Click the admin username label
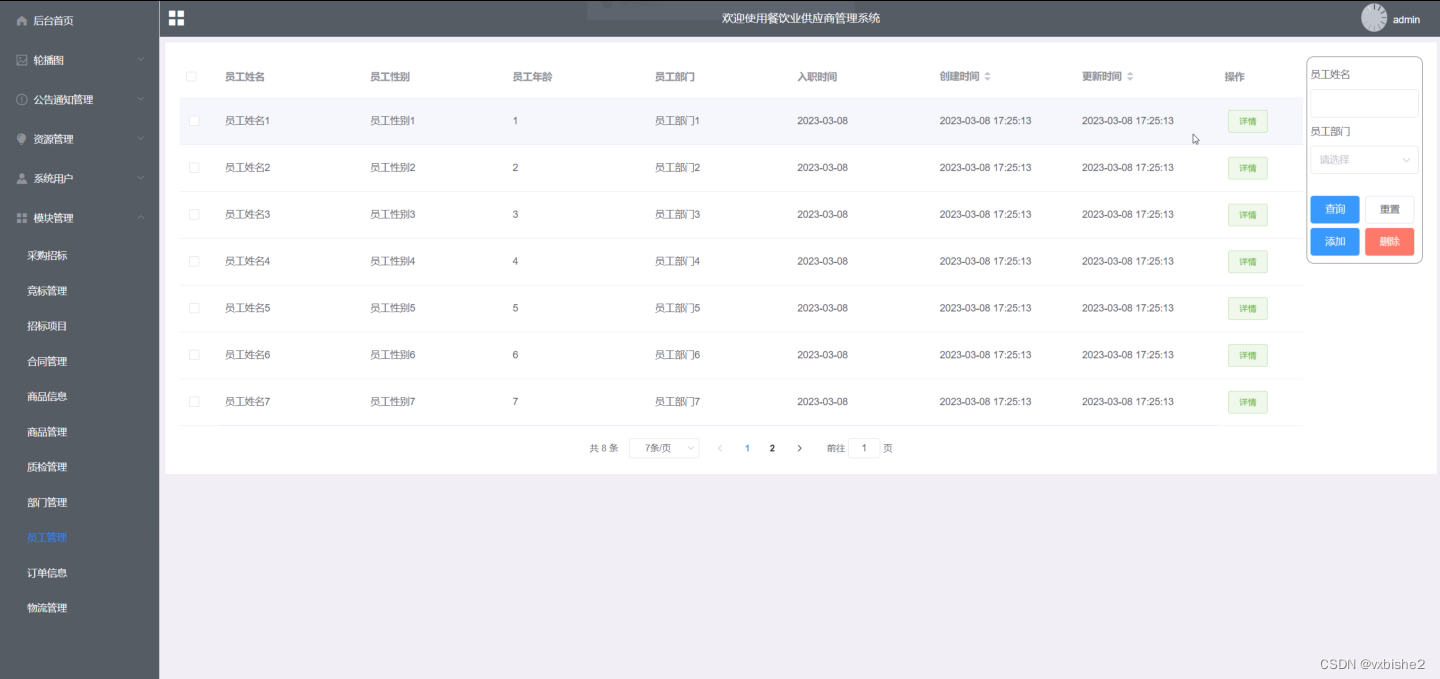1440x679 pixels. pyautogui.click(x=1406, y=20)
